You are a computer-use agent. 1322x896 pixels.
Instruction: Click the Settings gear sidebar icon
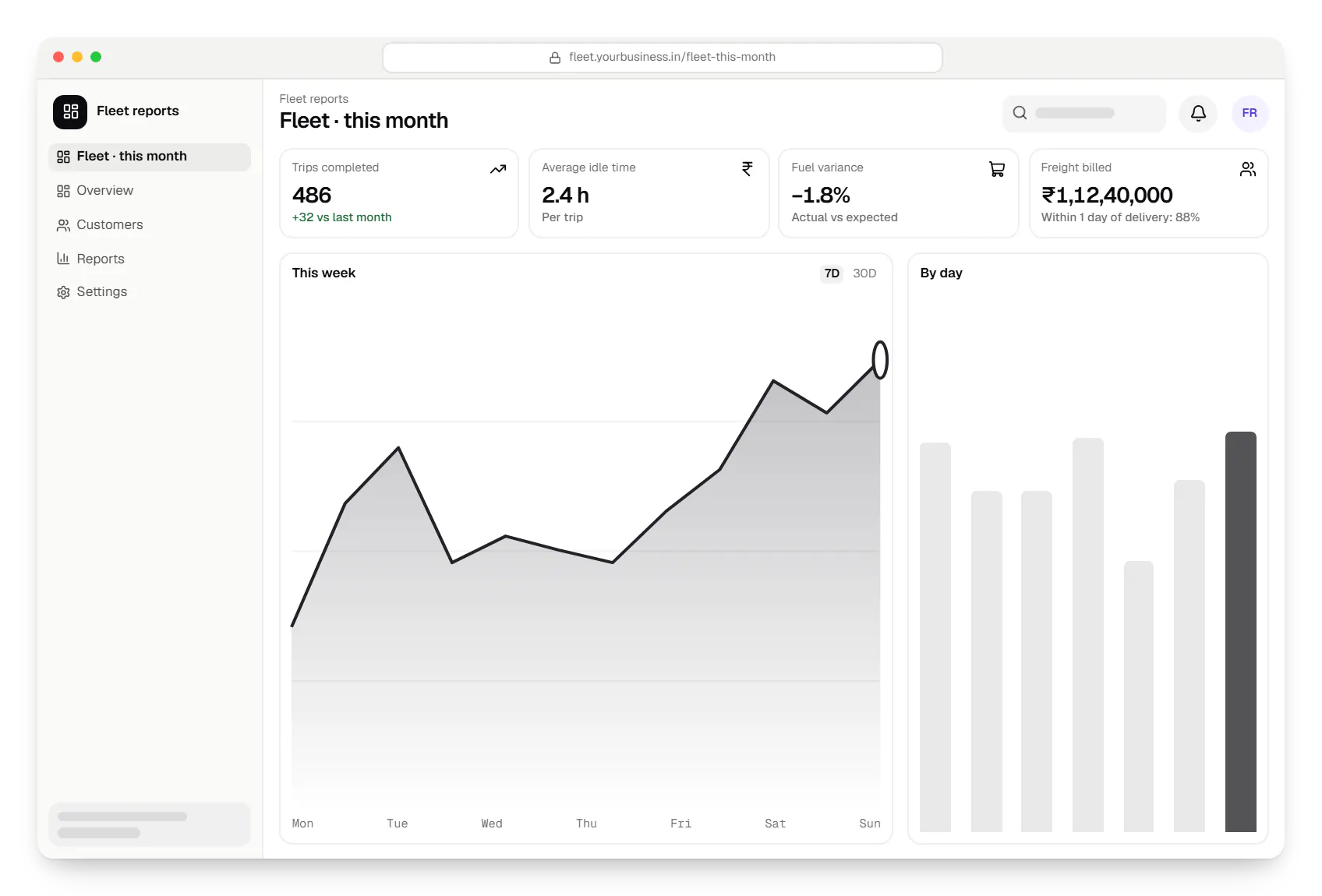point(63,292)
